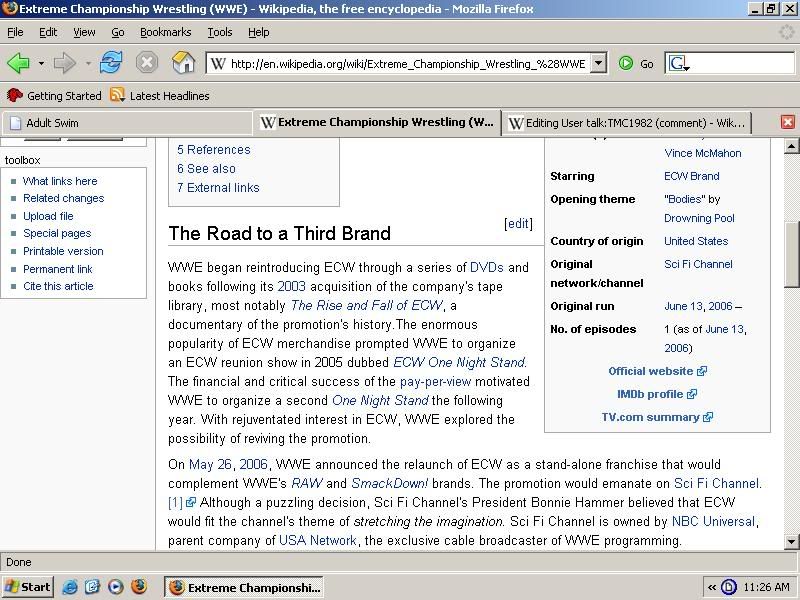Reload the page with the Refresh icon

point(111,63)
